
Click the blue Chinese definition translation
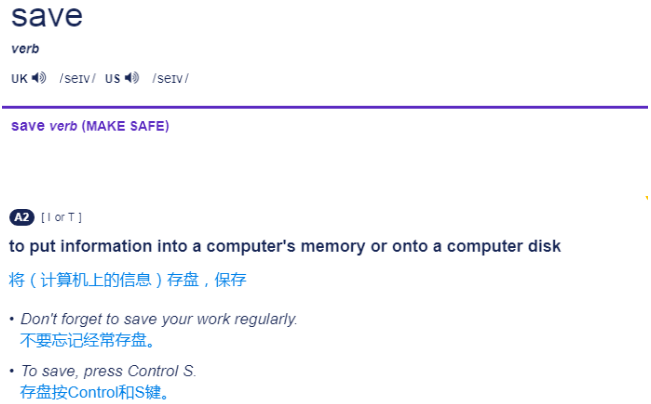coord(127,280)
